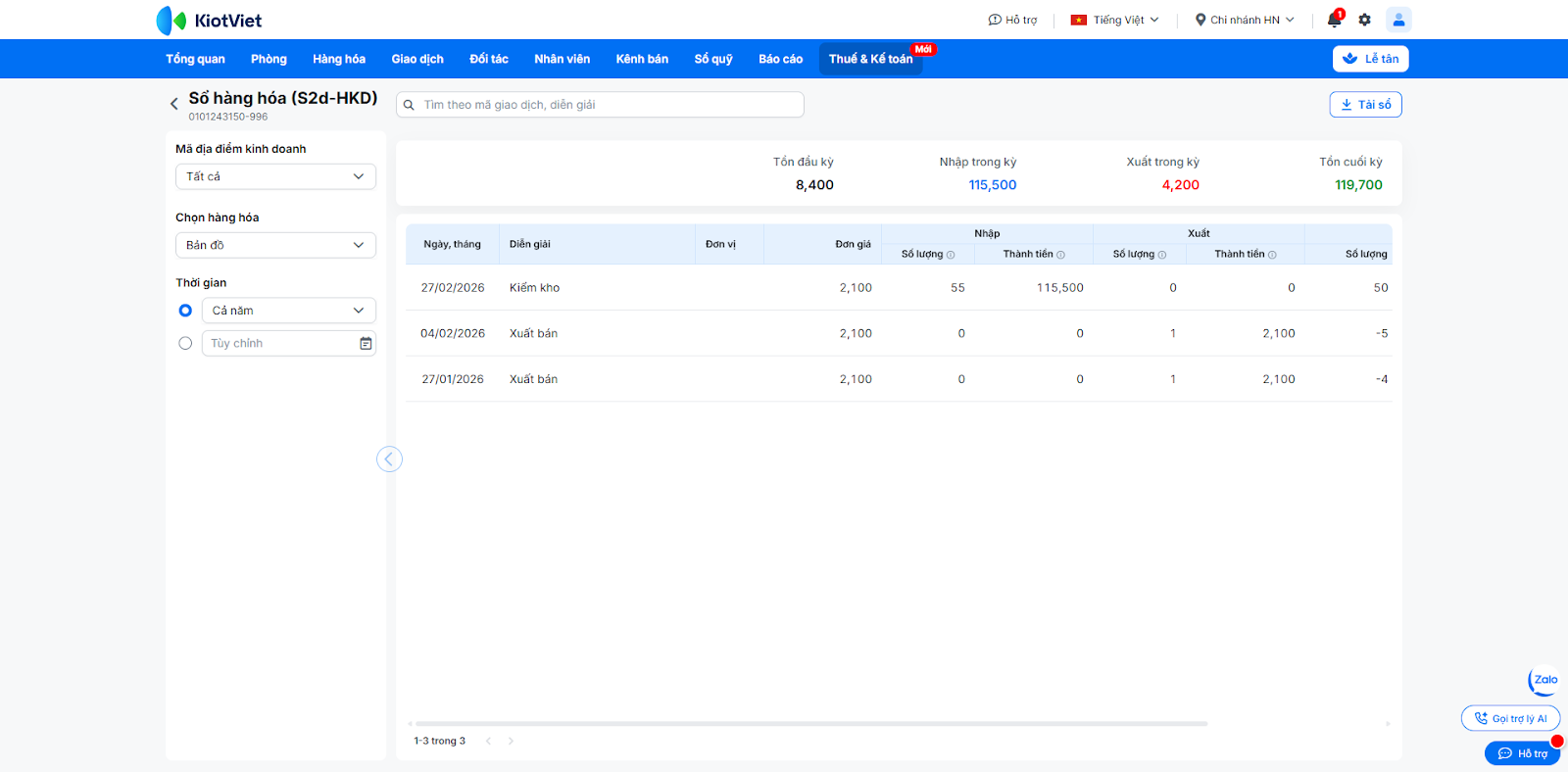
Task: Open the Zalo chat icon
Action: coord(1544,680)
